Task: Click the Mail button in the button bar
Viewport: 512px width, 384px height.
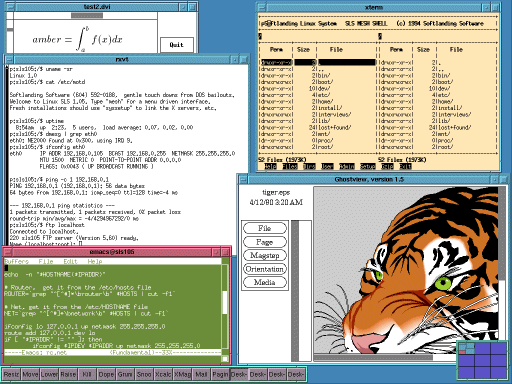Action: (x=201, y=374)
